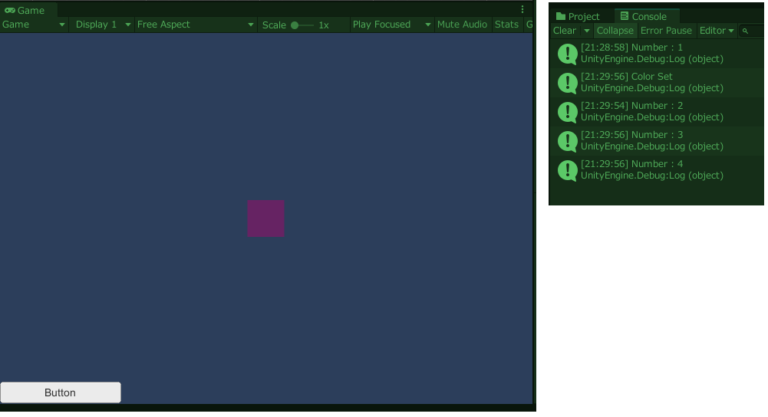Image resolution: width=768 pixels, height=417 pixels.
Task: Toggle Collapse in the Console toolbar
Action: [615, 31]
